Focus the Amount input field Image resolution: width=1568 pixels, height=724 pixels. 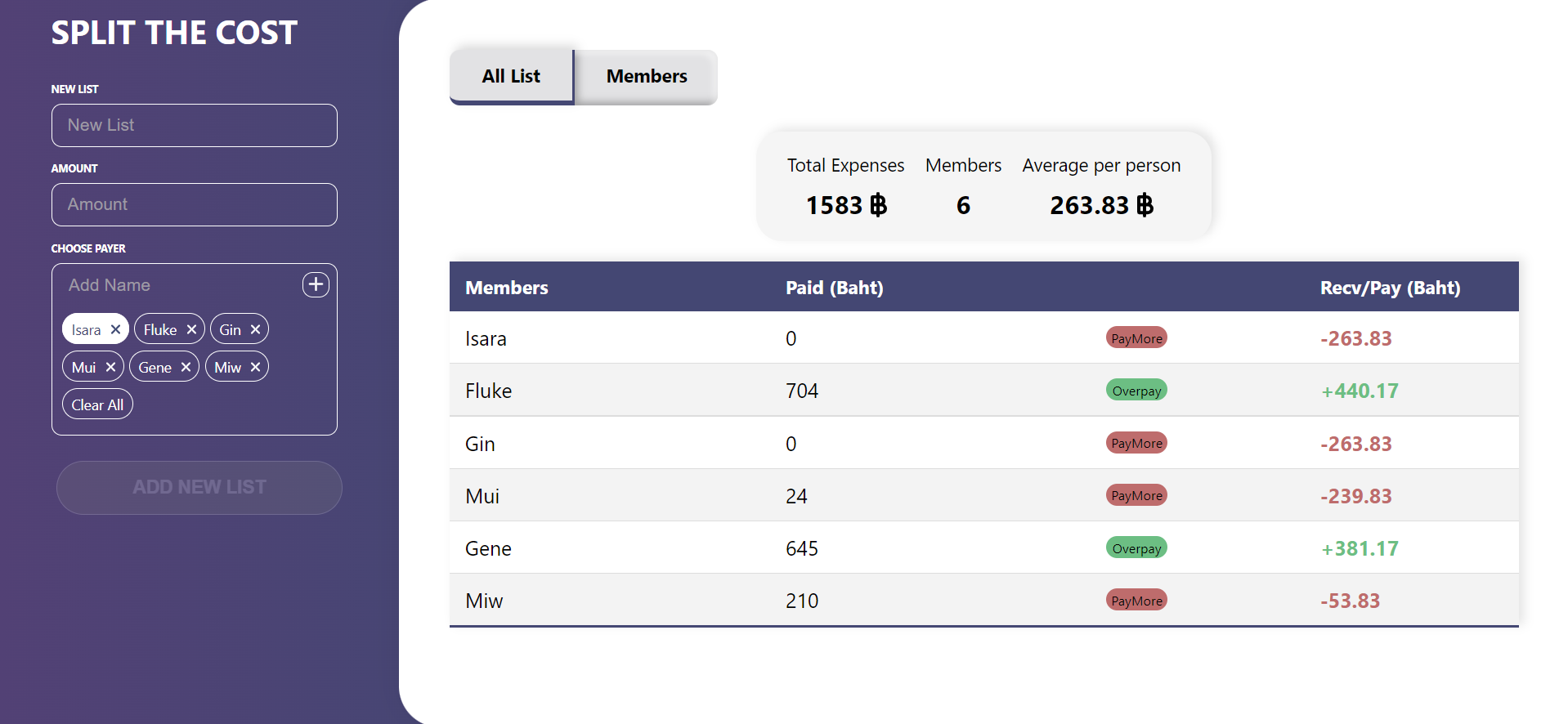[195, 204]
